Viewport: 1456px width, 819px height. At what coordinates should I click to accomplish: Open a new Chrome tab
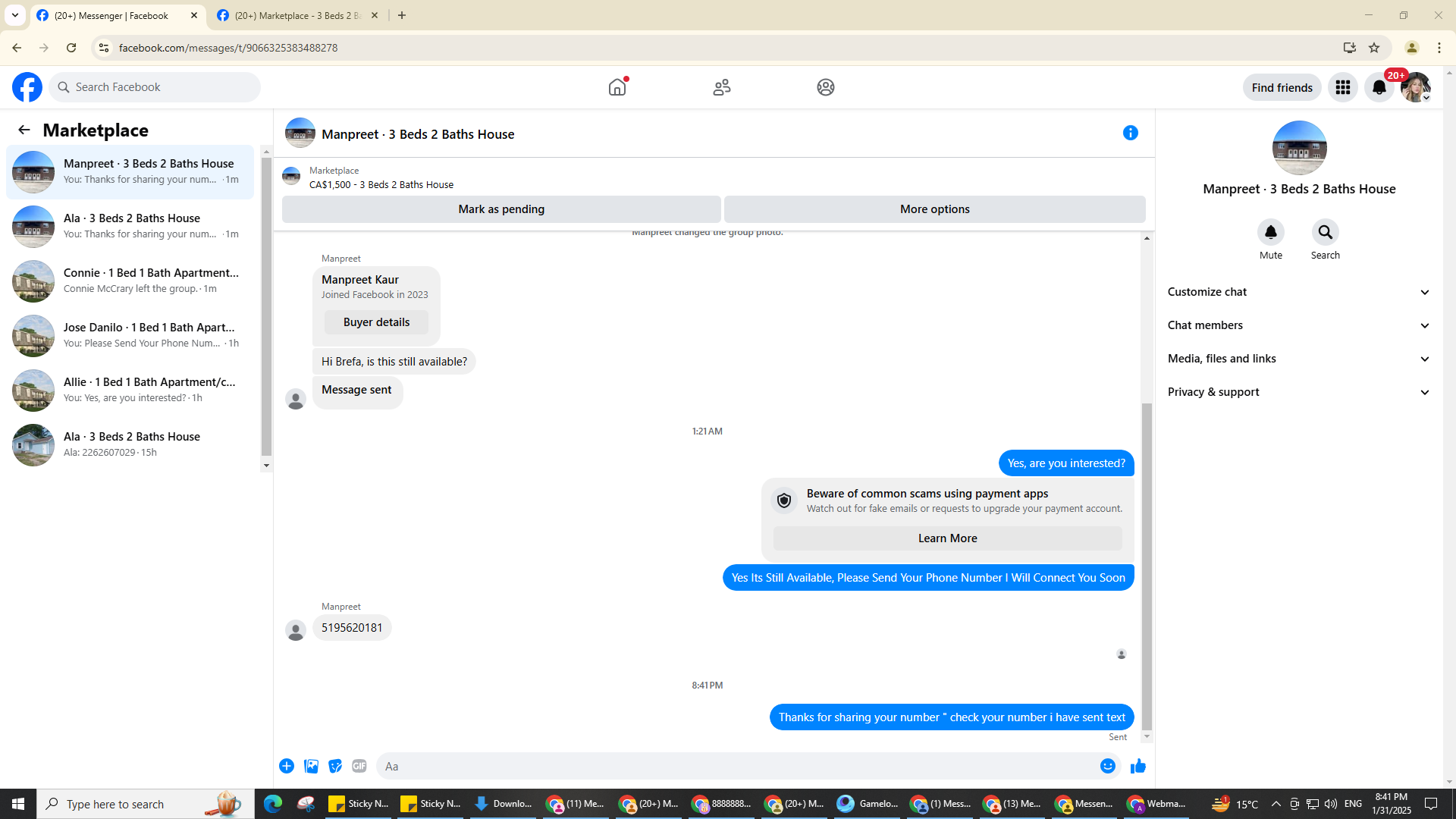(402, 15)
